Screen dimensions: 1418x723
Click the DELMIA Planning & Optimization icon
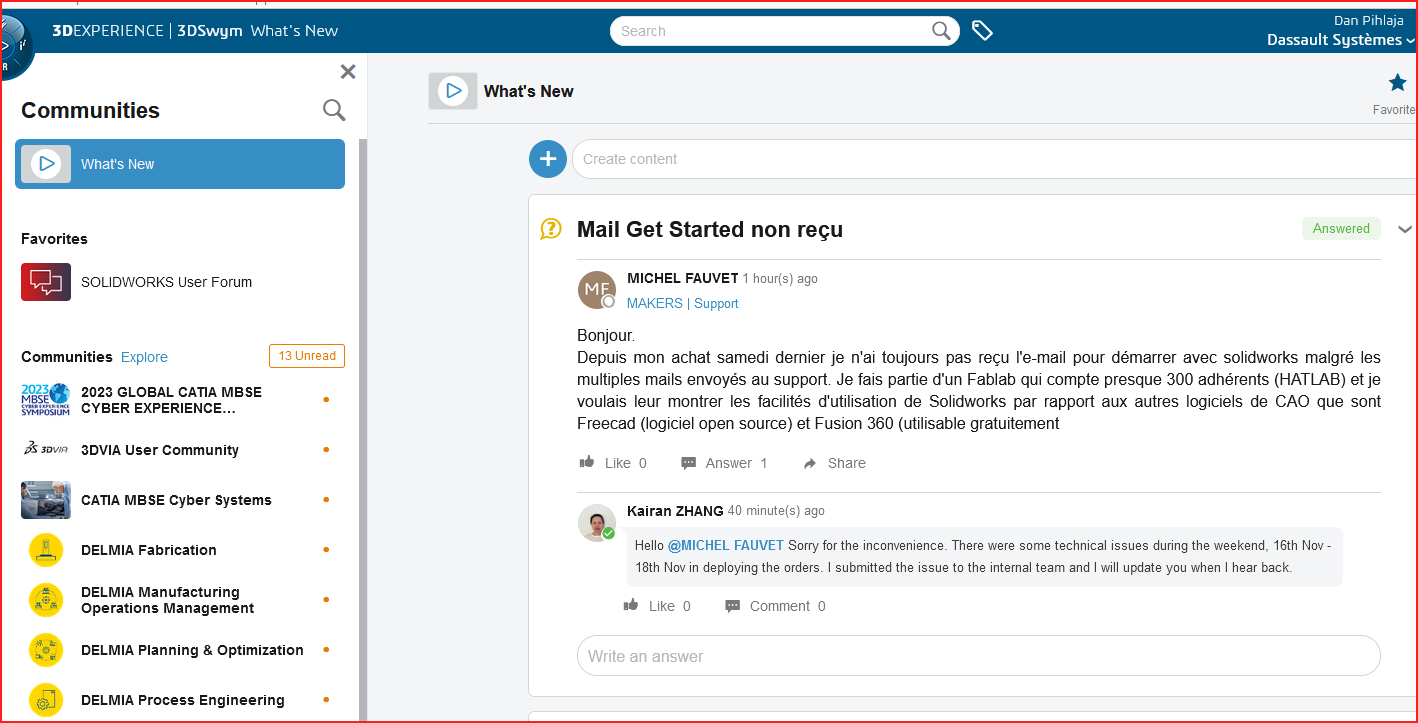point(46,650)
